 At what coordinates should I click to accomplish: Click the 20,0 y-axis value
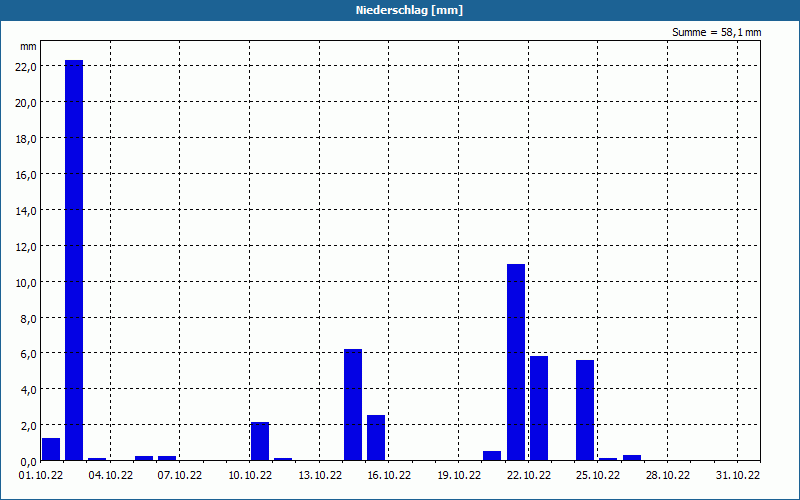pyautogui.click(x=27, y=103)
